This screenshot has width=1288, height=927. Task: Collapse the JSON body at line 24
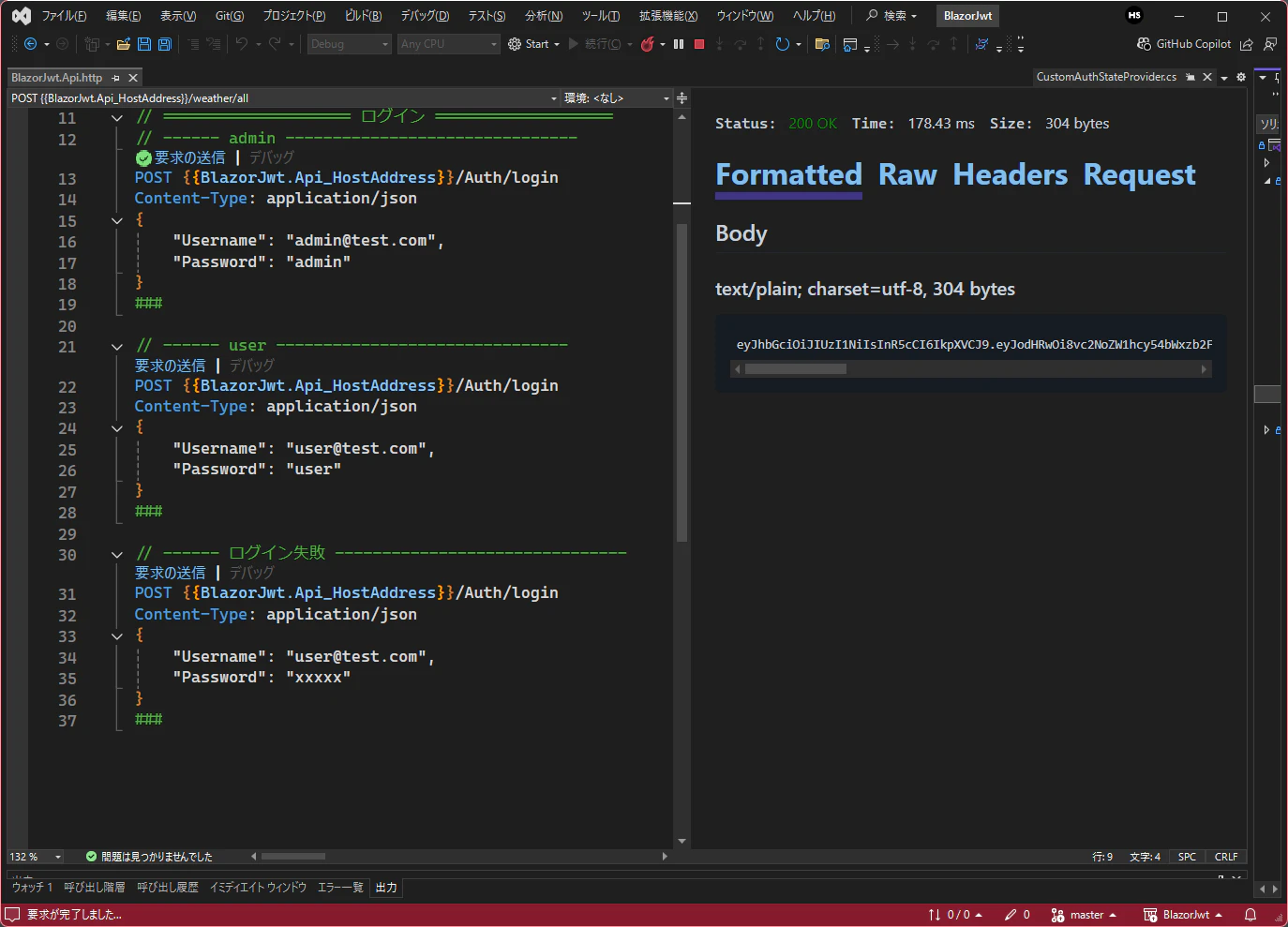(x=117, y=428)
